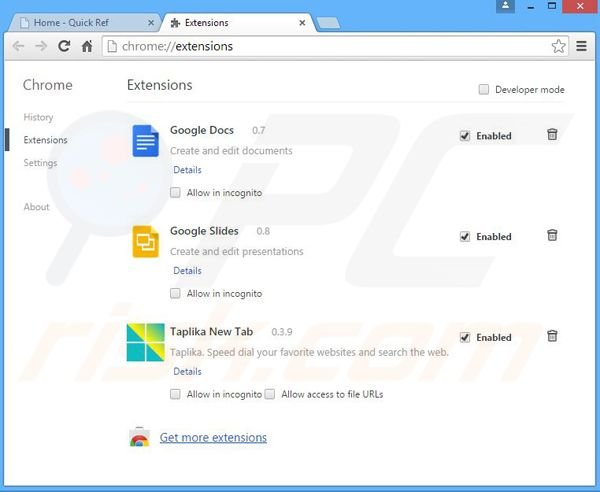Click the page icon in address bar
Viewport: 600px width, 492px height.
click(x=112, y=46)
